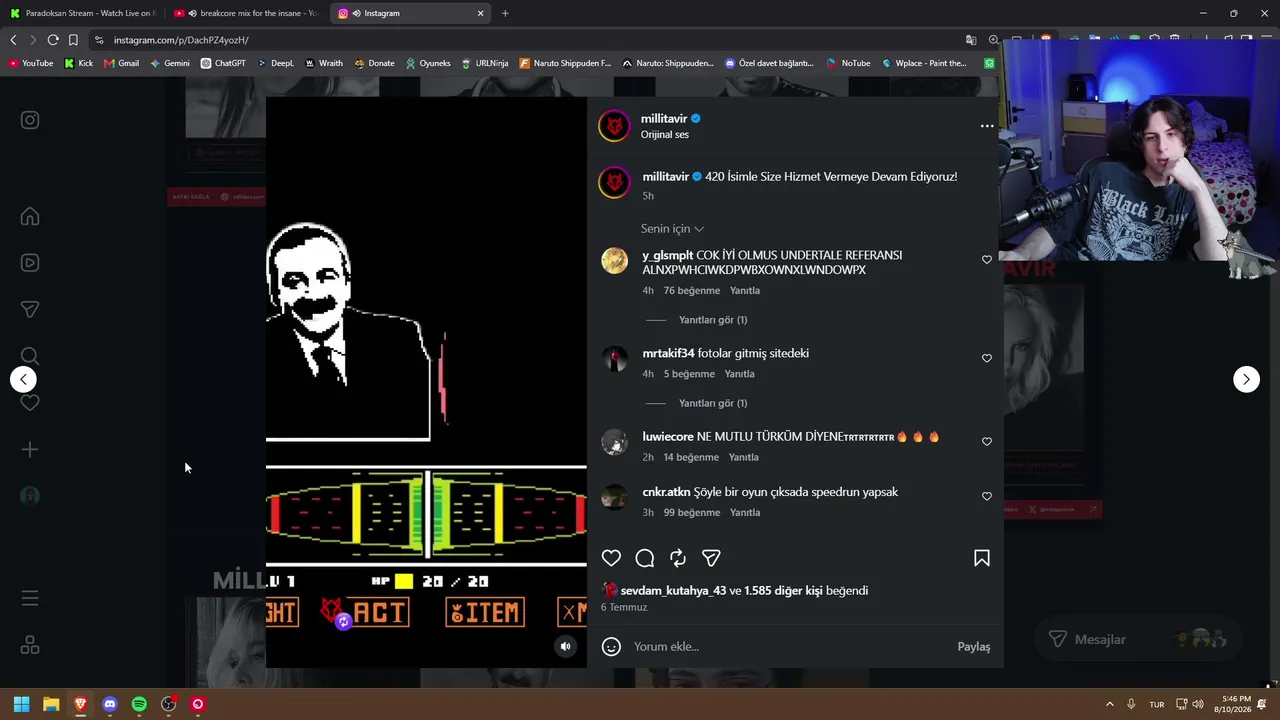This screenshot has width=1280, height=720.
Task: Open direct messages paper-plane sidebar icon
Action: 30,310
